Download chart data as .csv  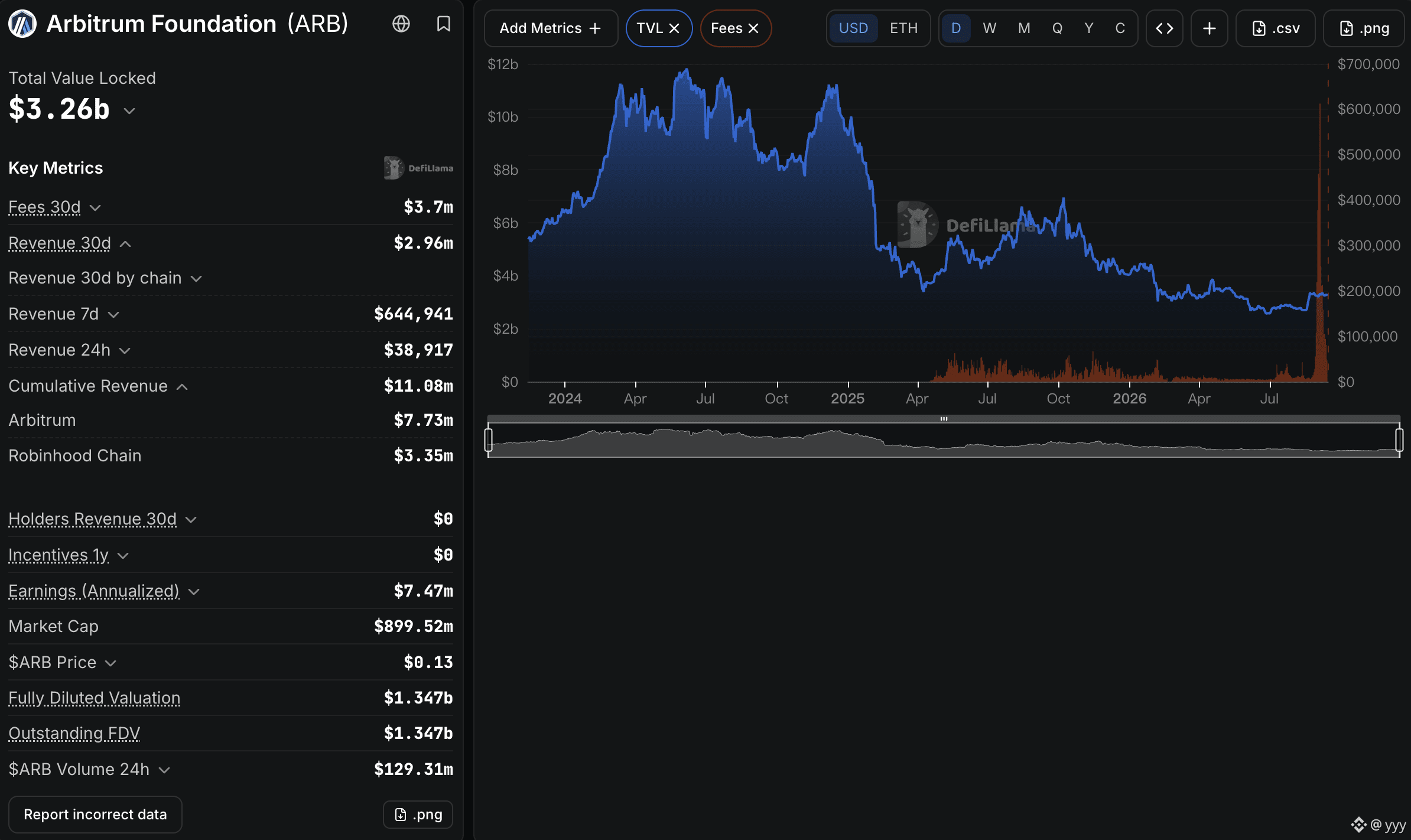click(x=1276, y=28)
